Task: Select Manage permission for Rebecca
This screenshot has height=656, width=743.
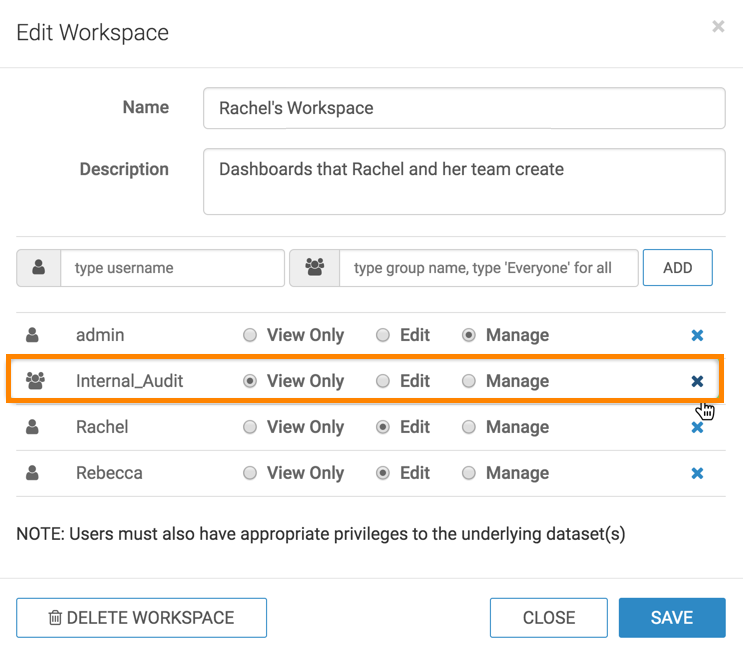Action: pos(469,473)
